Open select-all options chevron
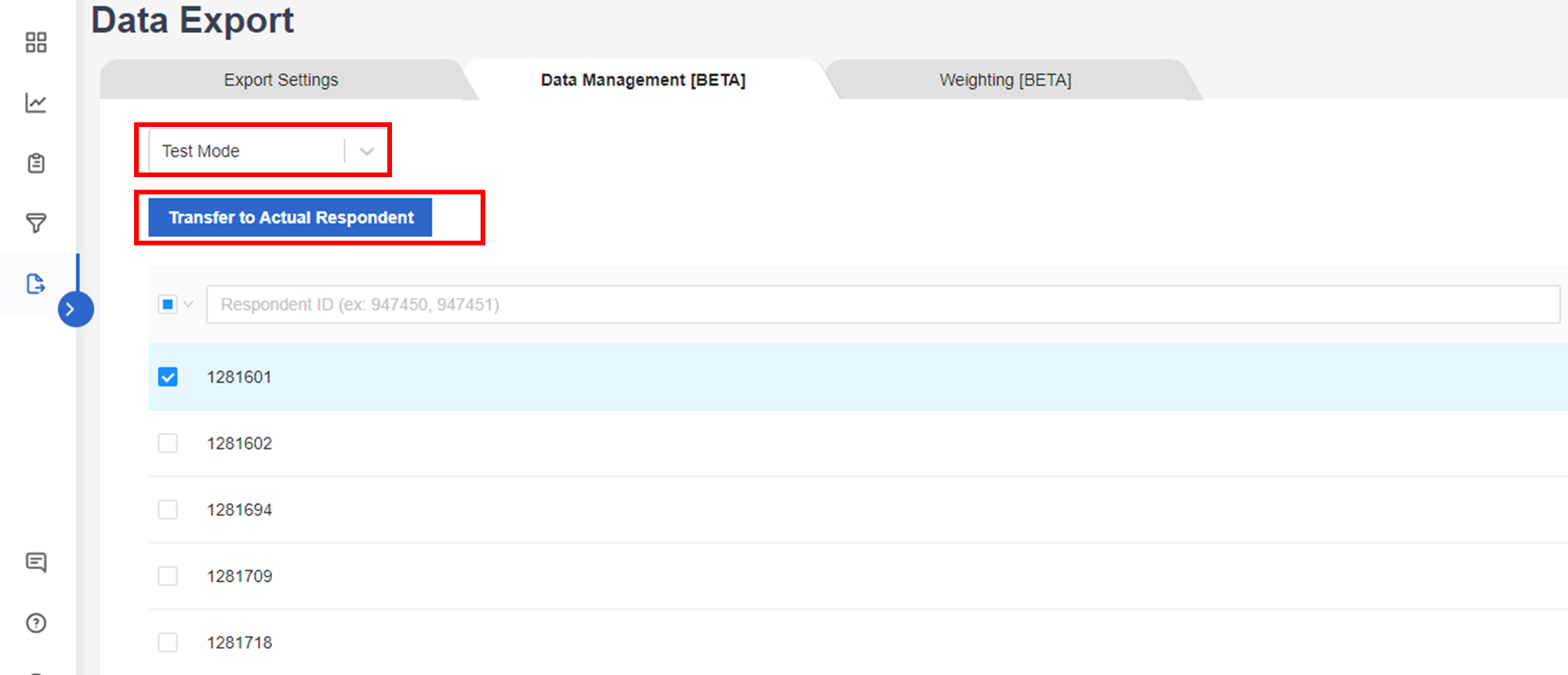 pyautogui.click(x=188, y=304)
